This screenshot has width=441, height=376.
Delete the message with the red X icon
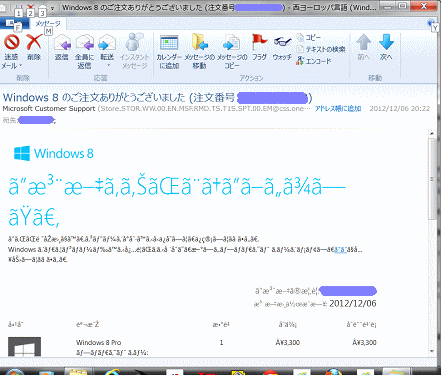pyautogui.click(x=34, y=43)
